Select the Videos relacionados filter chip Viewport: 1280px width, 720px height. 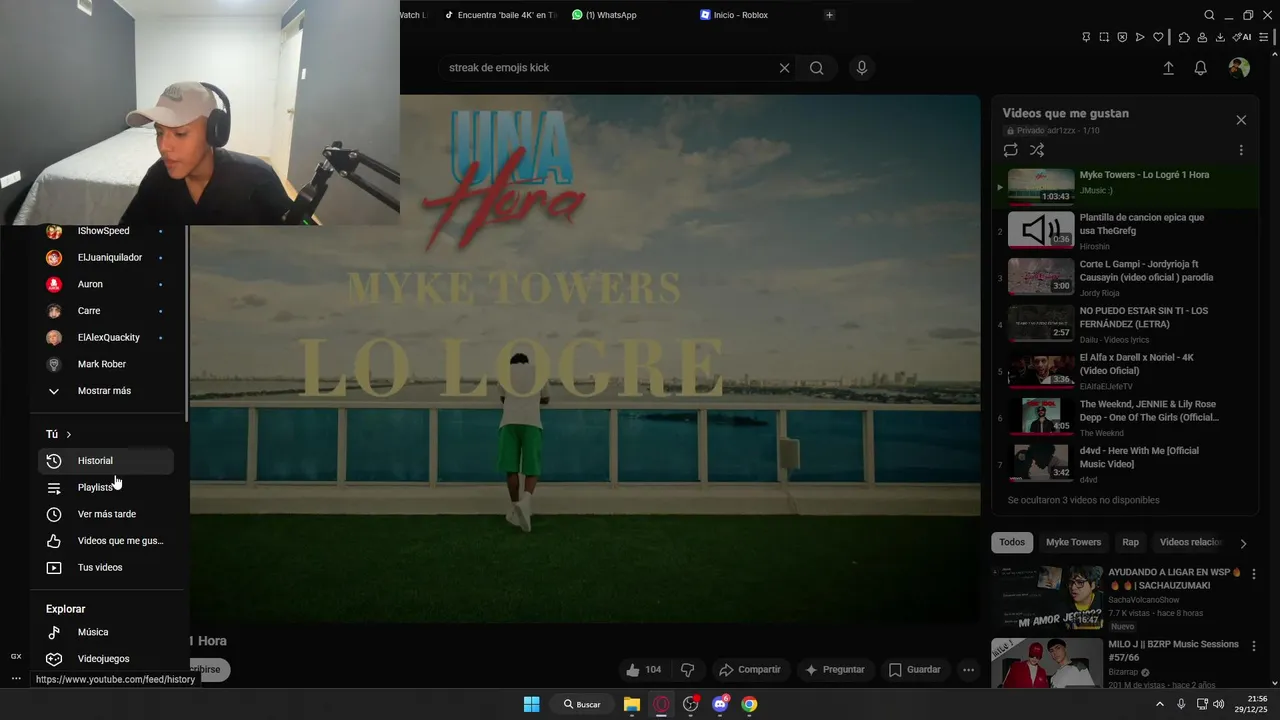1190,542
